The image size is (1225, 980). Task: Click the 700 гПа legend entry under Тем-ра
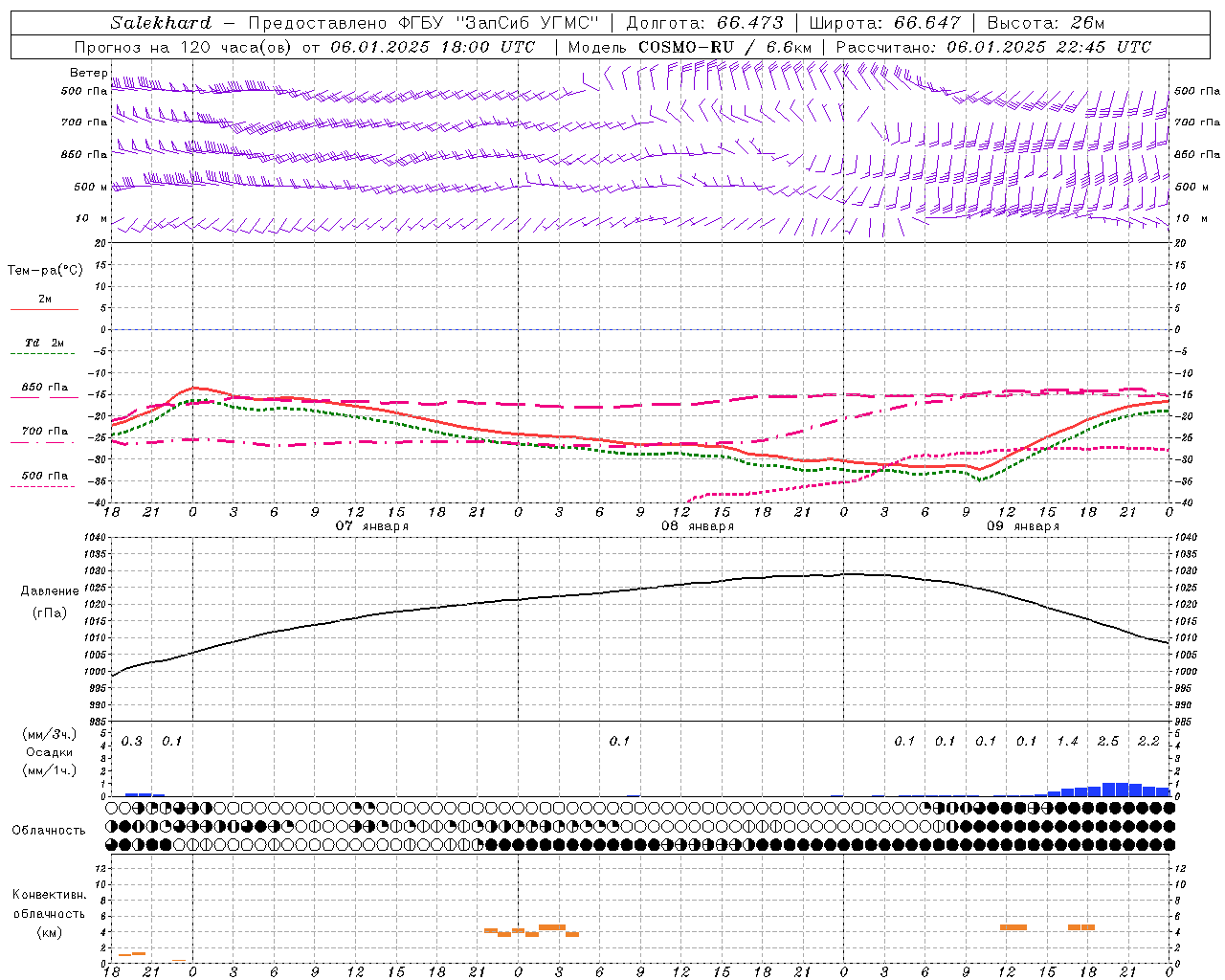point(45,432)
